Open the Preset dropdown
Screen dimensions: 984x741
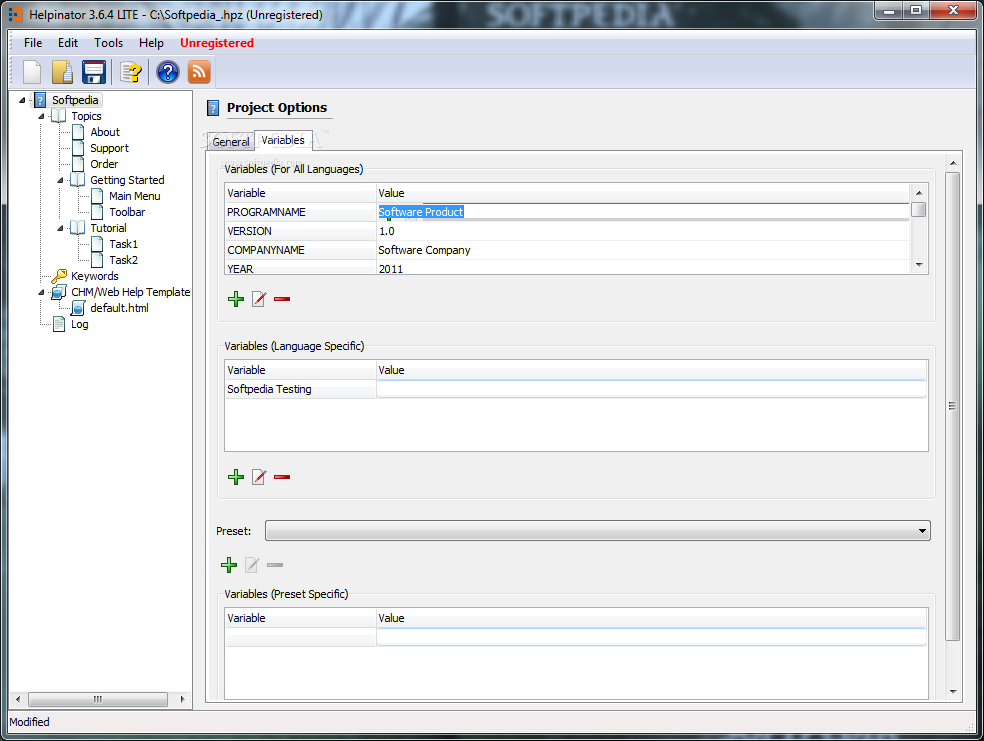[x=597, y=531]
